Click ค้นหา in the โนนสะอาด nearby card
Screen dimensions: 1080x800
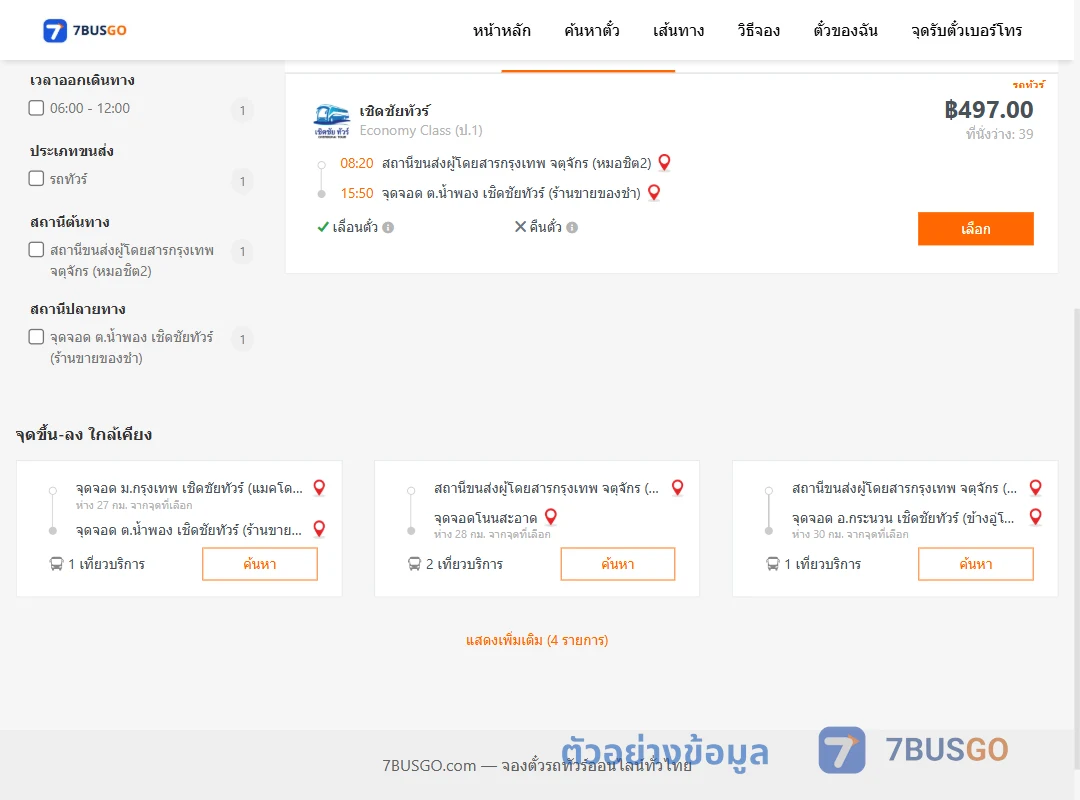(618, 564)
